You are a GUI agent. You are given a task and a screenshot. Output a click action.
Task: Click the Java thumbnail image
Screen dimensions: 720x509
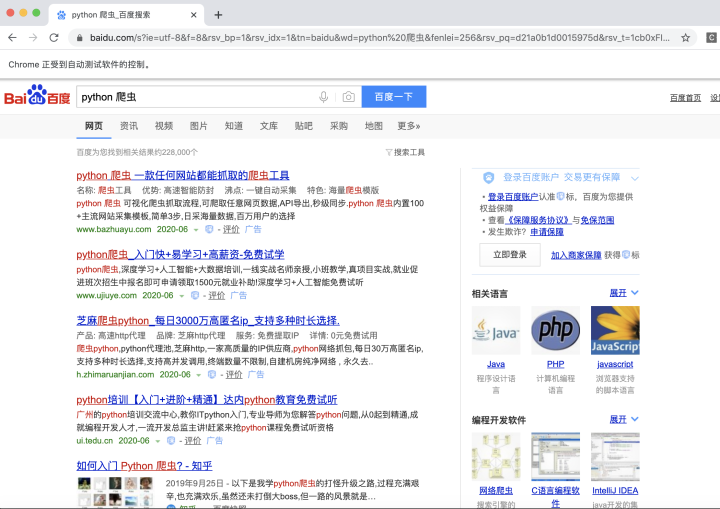click(496, 330)
